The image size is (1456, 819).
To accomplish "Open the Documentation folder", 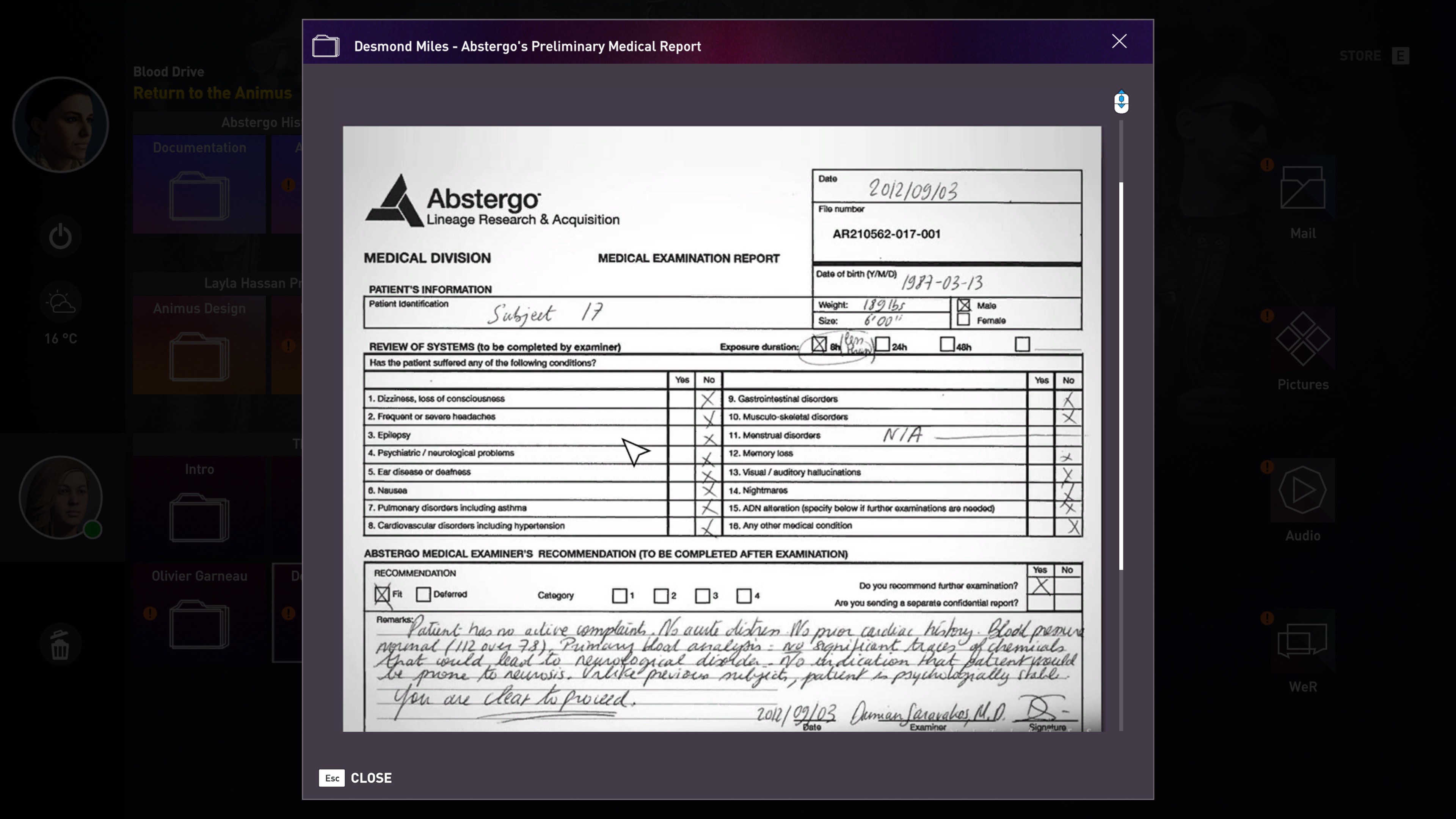I will click(x=199, y=196).
